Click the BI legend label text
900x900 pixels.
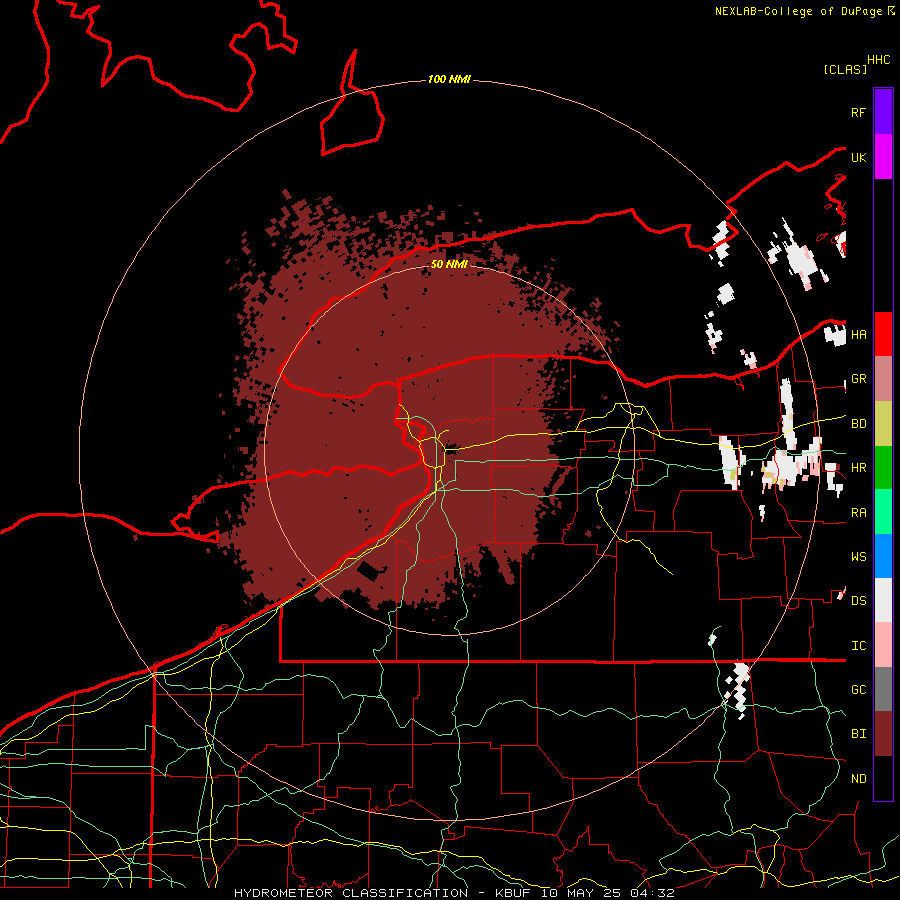point(859,734)
